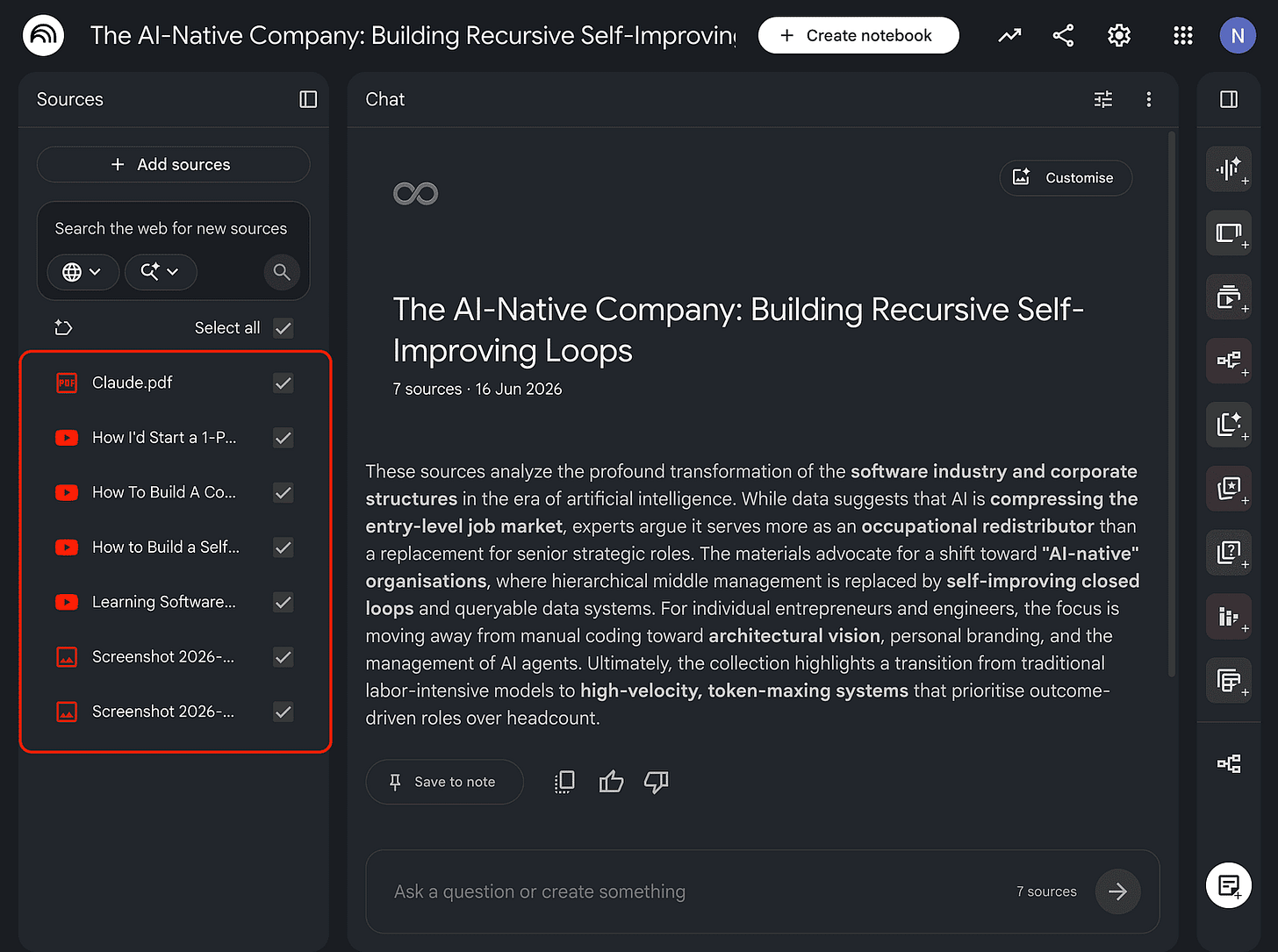The width and height of the screenshot is (1278, 952).
Task: Open the Google apps grid
Action: coord(1183,35)
